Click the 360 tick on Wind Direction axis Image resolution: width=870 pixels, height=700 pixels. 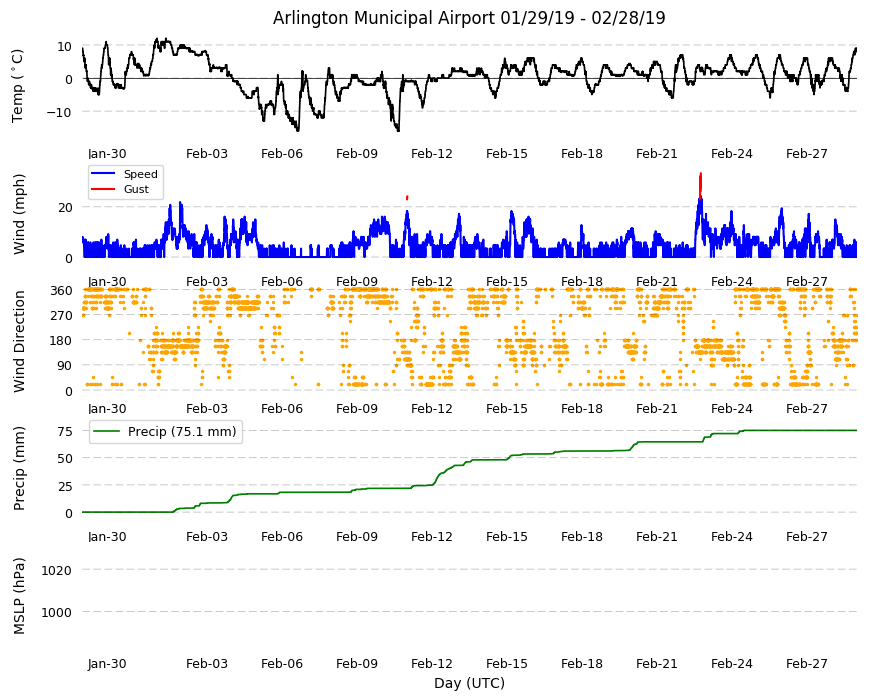61,290
